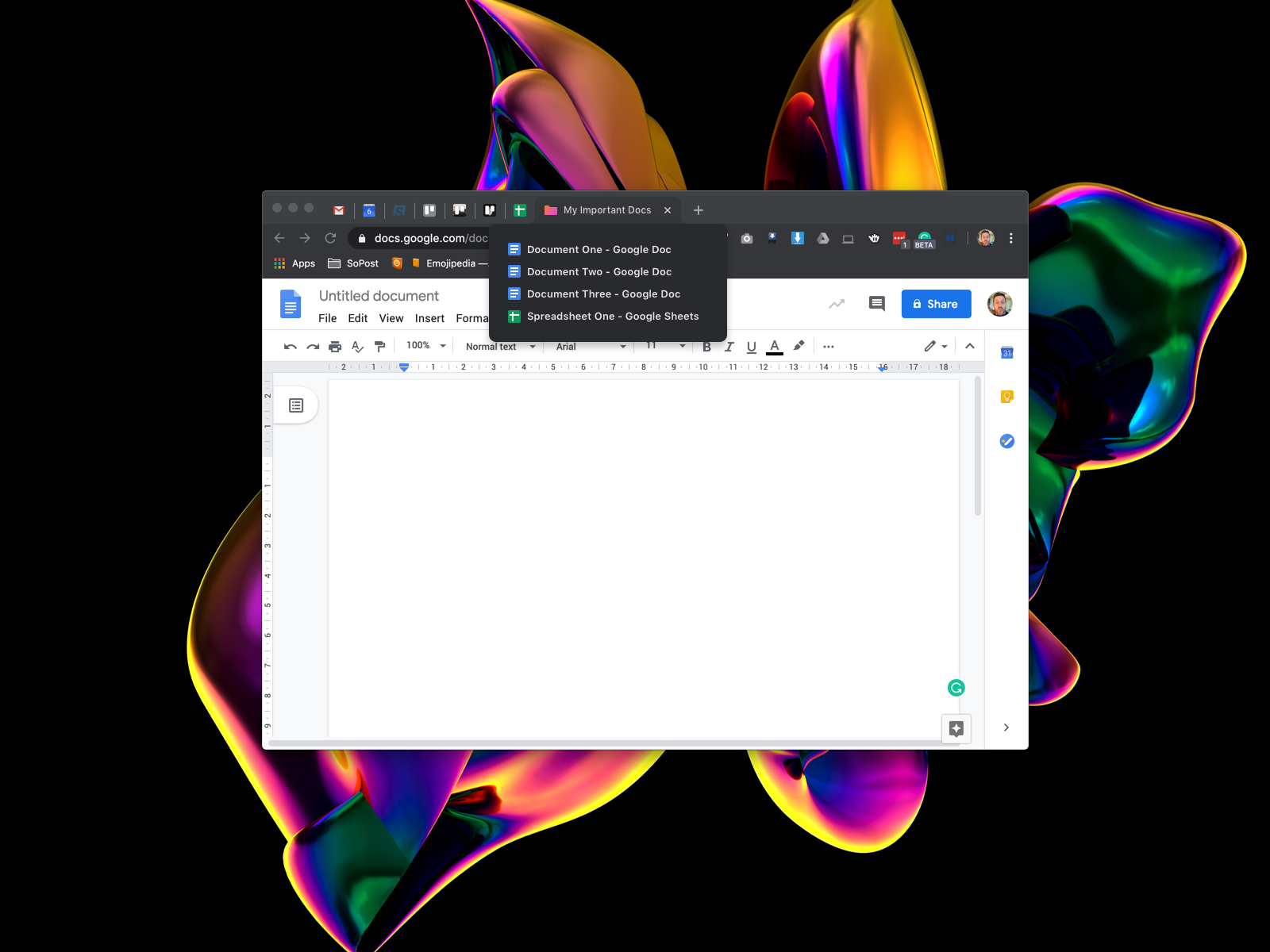
Task: Click the Print icon in toolbar
Action: point(335,347)
